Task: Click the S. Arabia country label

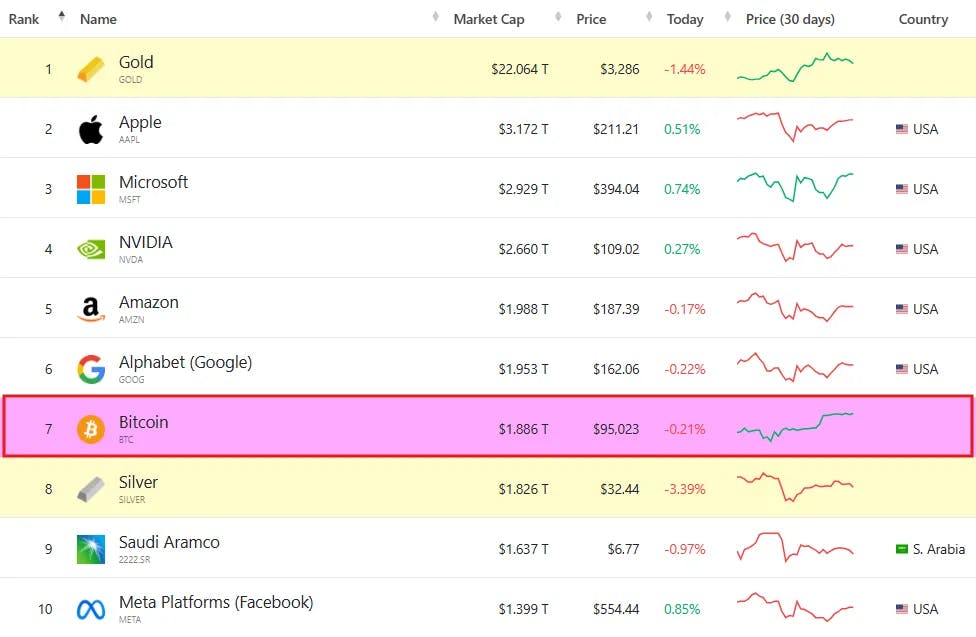Action: click(939, 549)
